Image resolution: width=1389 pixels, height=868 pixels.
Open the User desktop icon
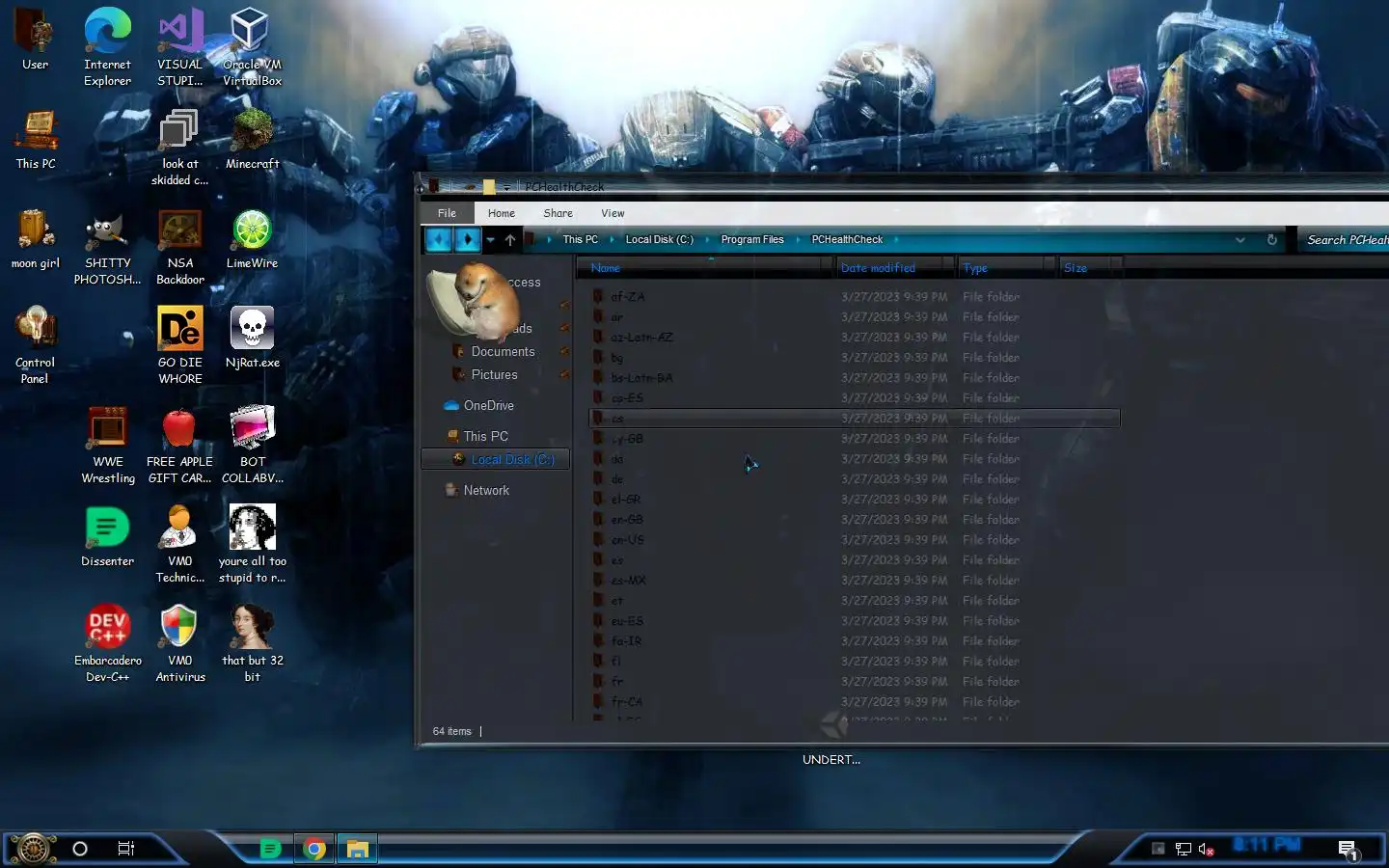tap(35, 41)
